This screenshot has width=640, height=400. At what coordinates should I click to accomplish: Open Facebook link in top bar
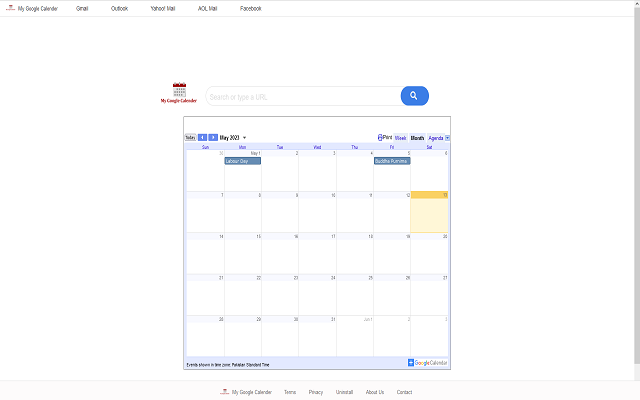(x=251, y=8)
